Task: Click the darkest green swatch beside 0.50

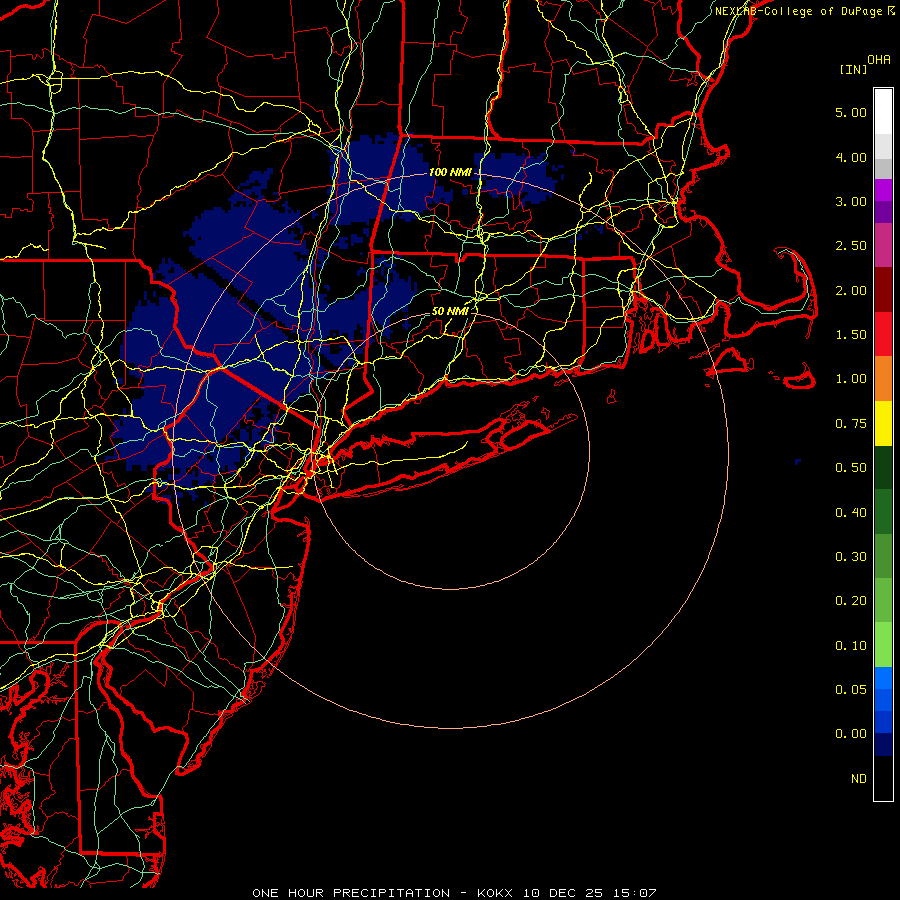Action: tap(883, 467)
